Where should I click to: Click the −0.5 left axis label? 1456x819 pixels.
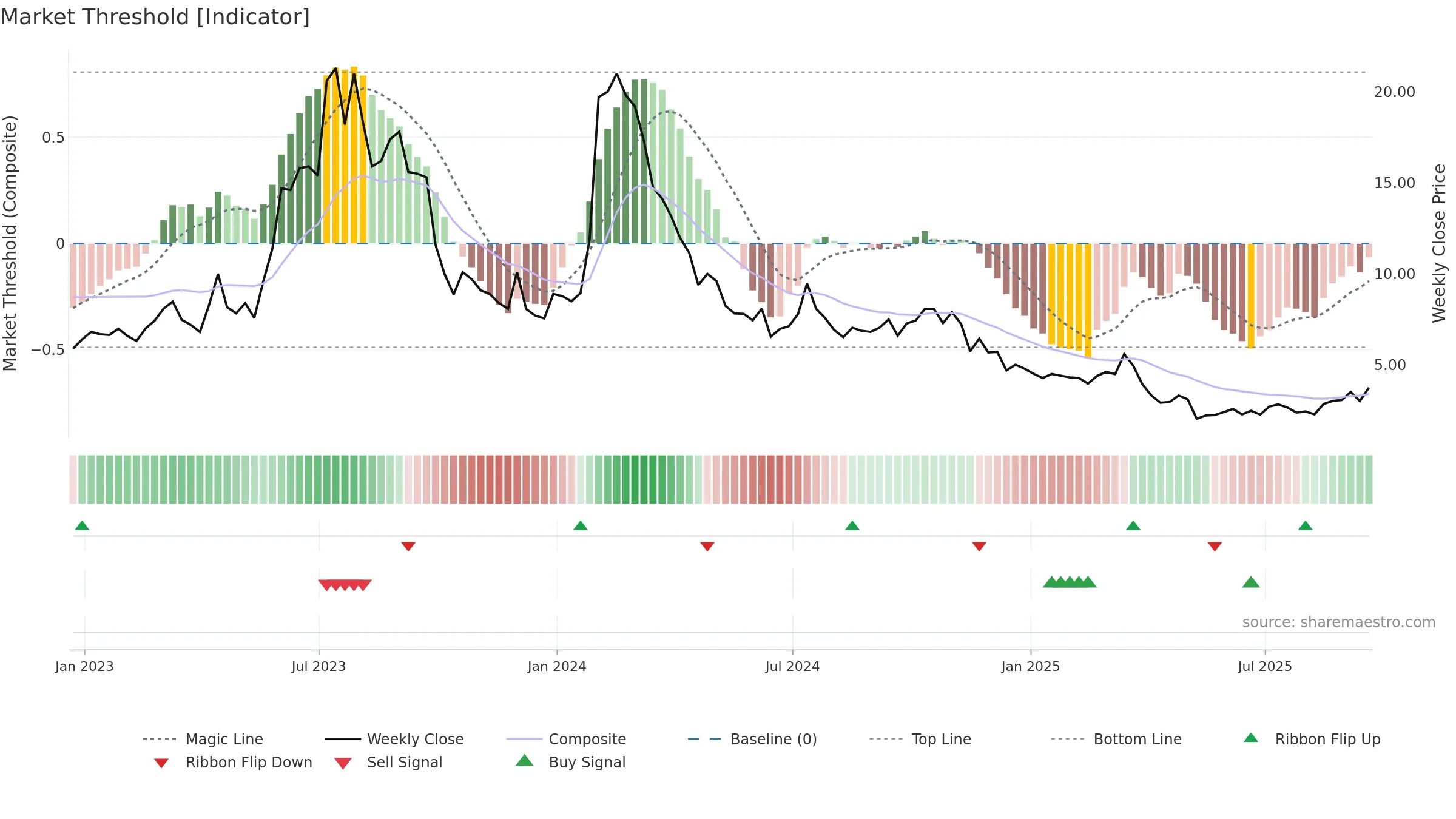(48, 350)
